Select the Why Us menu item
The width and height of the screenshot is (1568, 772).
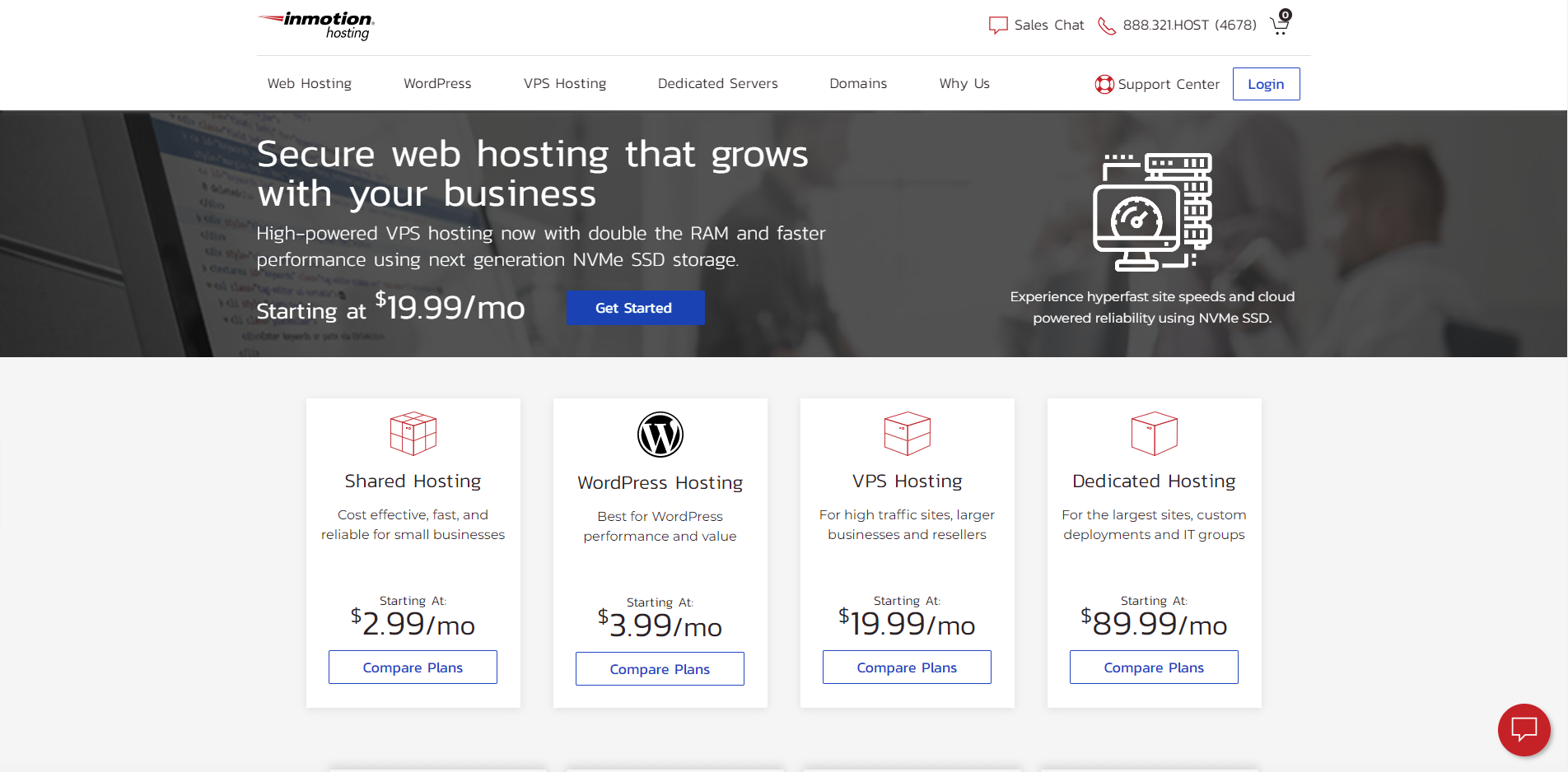[964, 83]
